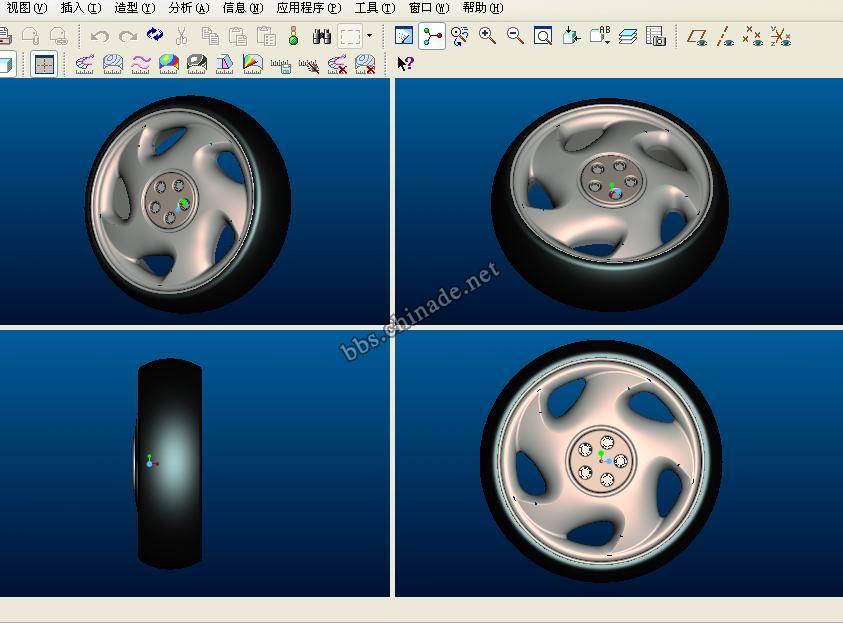Click the curvature analysis icon

point(85,64)
